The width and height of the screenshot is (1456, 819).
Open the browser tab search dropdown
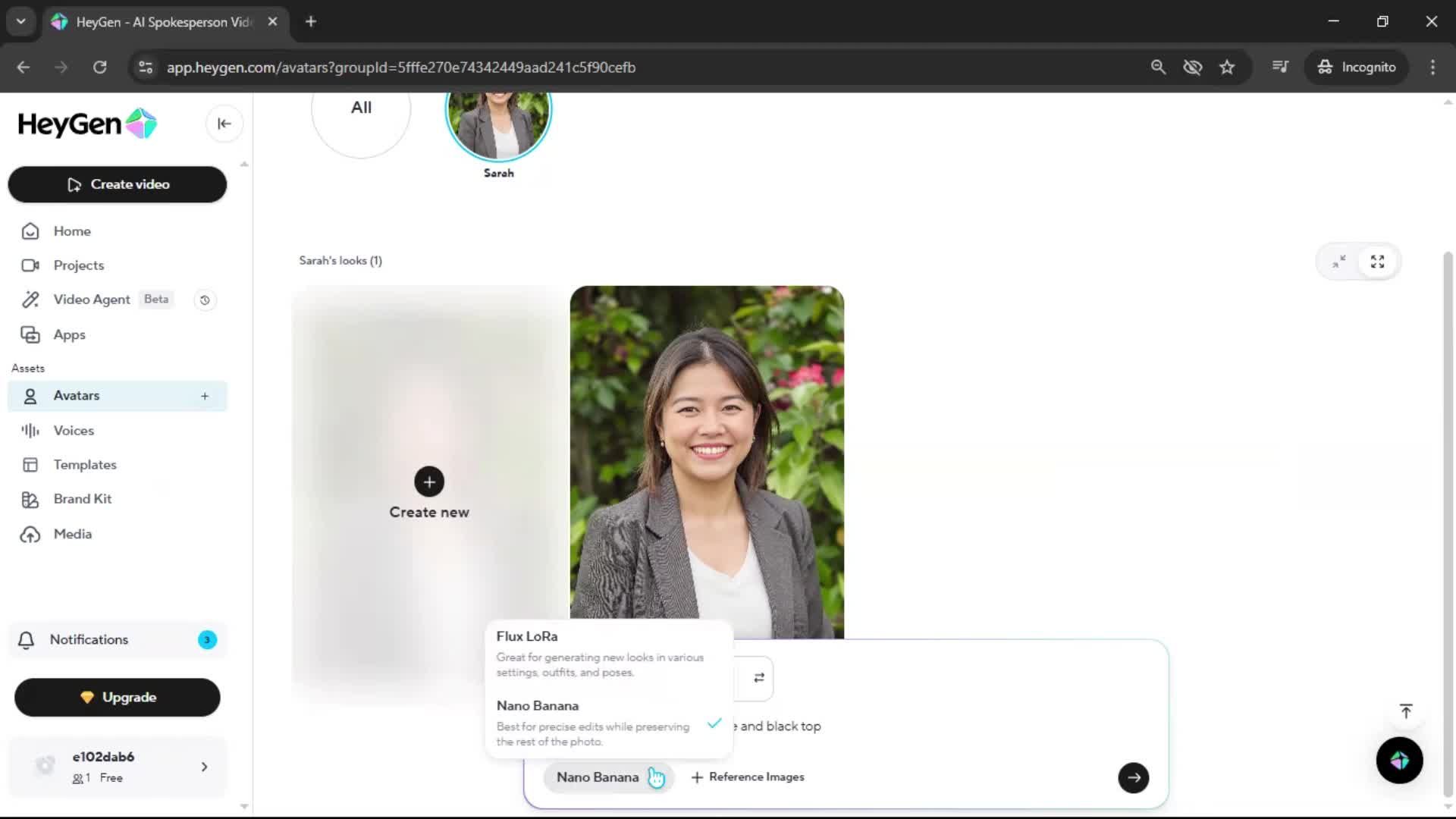click(21, 21)
